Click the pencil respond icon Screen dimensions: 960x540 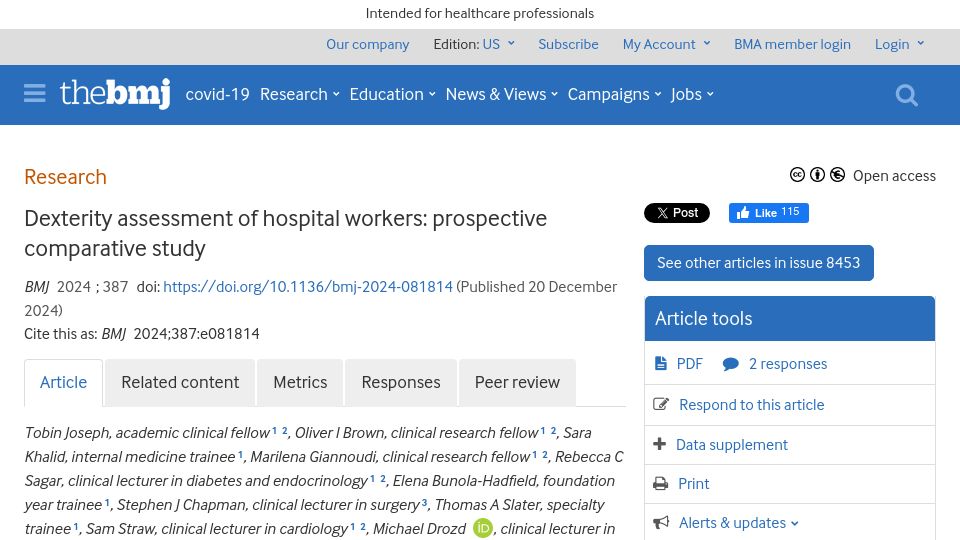tap(661, 404)
